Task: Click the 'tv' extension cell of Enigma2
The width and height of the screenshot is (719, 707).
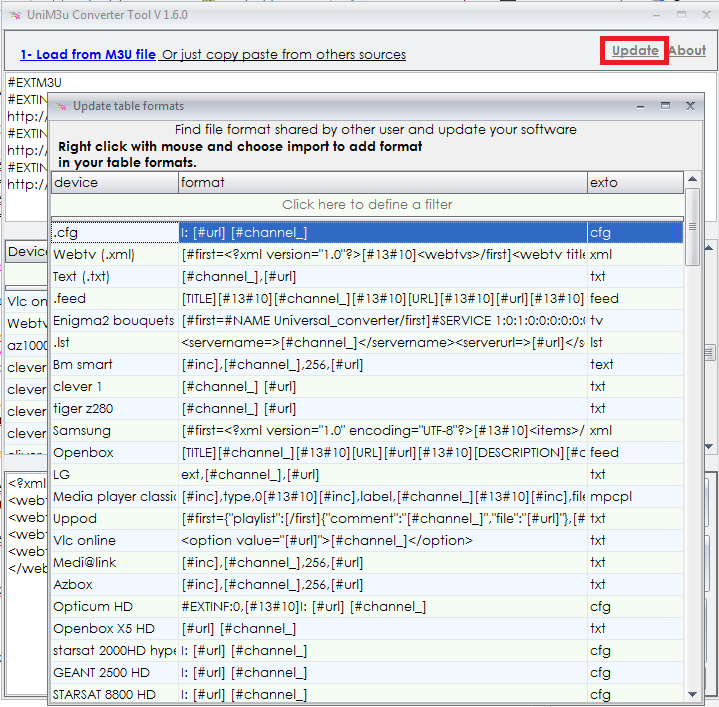Action: pos(635,320)
